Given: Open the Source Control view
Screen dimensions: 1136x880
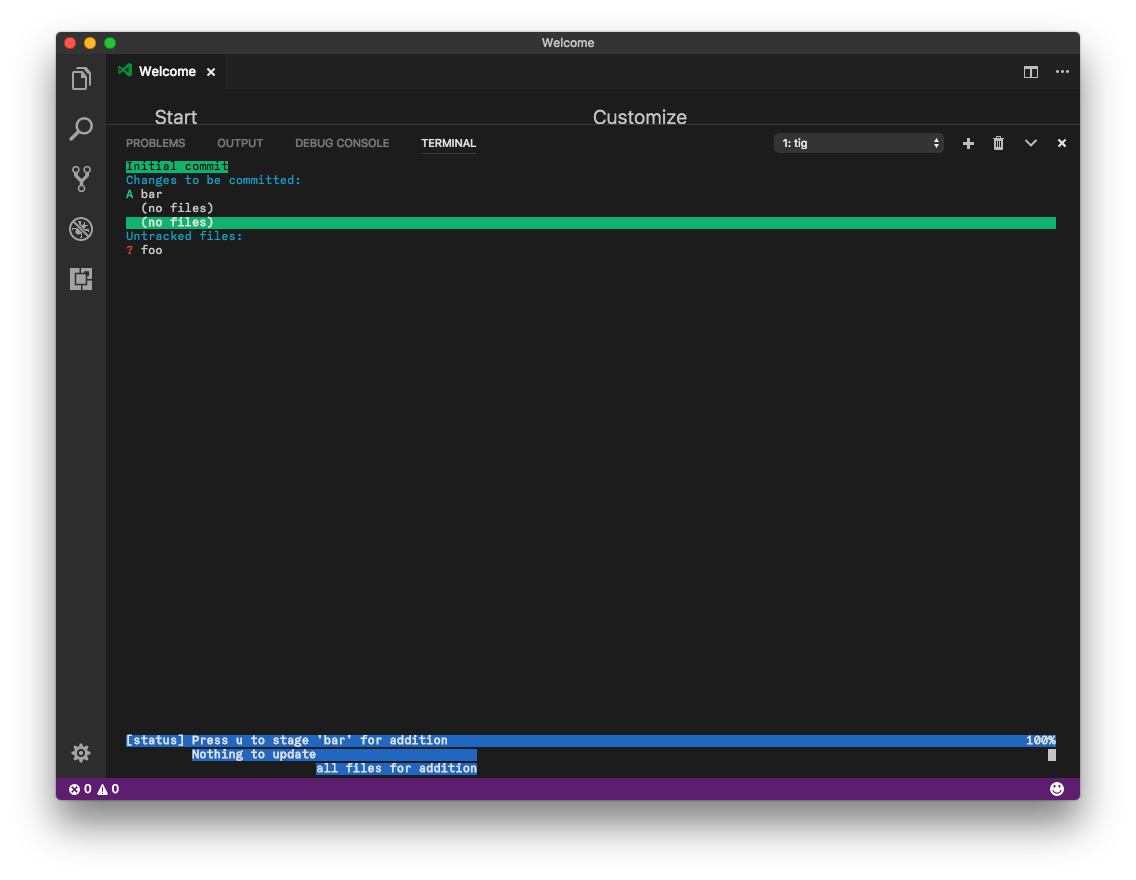Looking at the screenshot, I should click(81, 179).
